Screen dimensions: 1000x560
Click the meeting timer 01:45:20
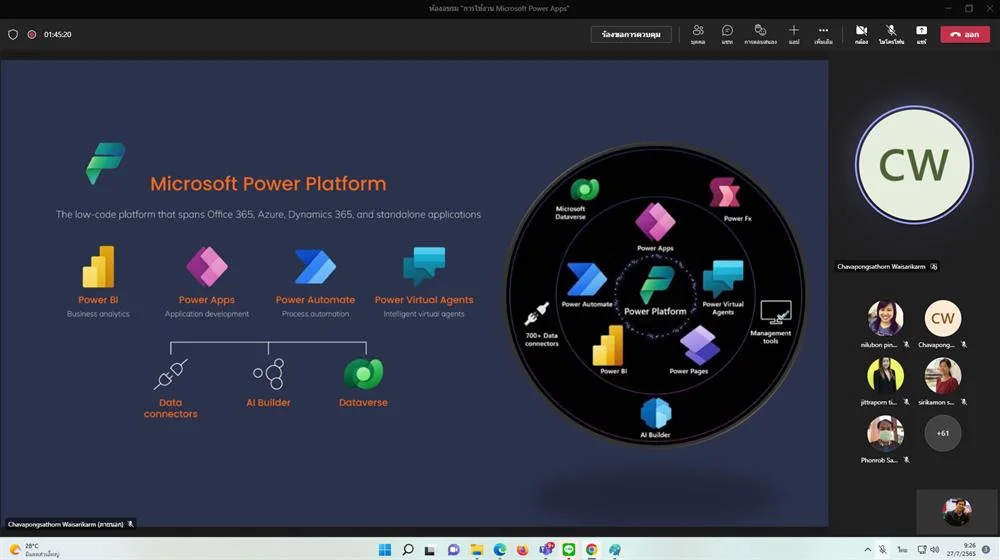click(x=57, y=34)
